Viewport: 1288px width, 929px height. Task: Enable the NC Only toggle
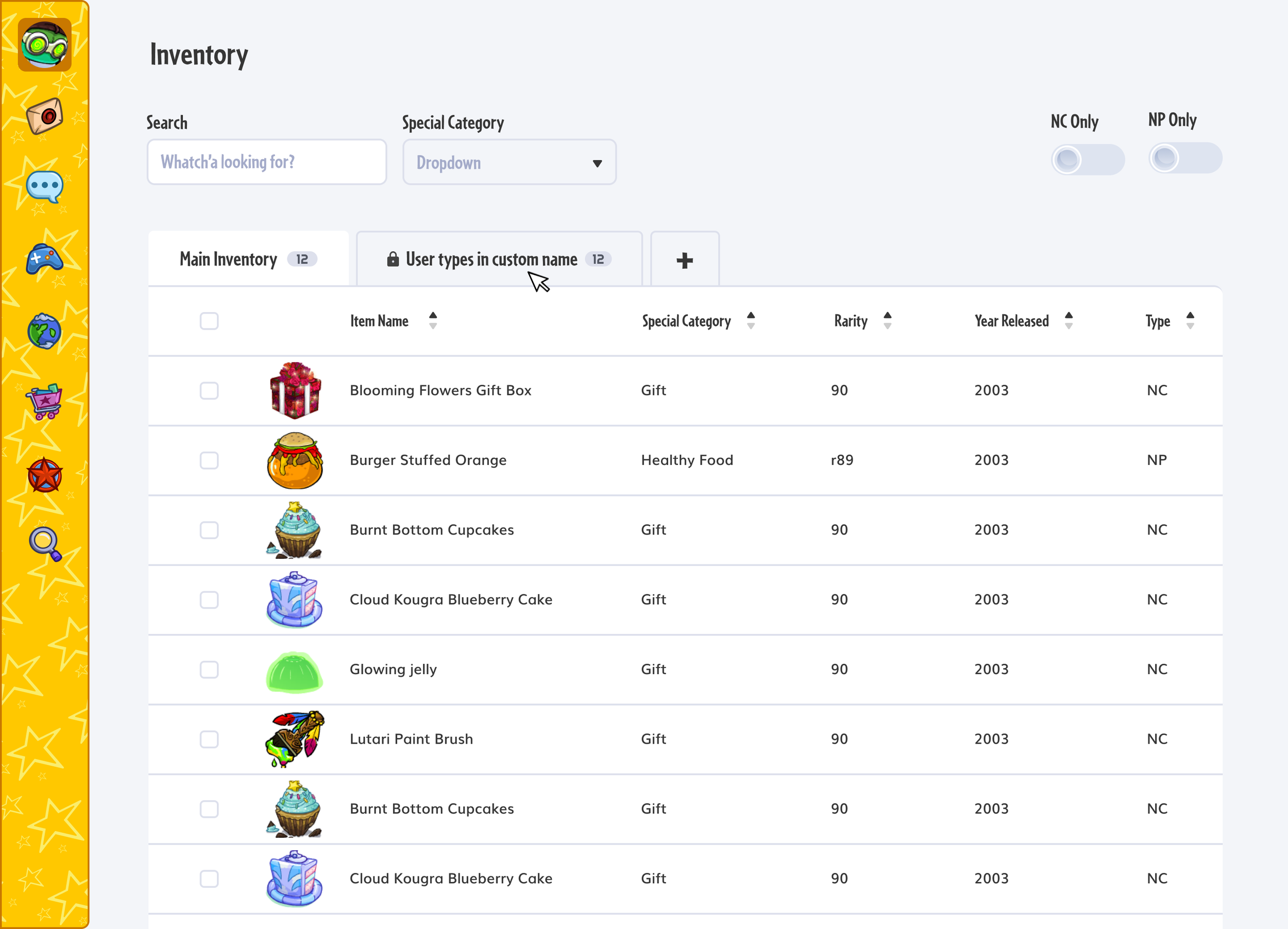(x=1087, y=160)
